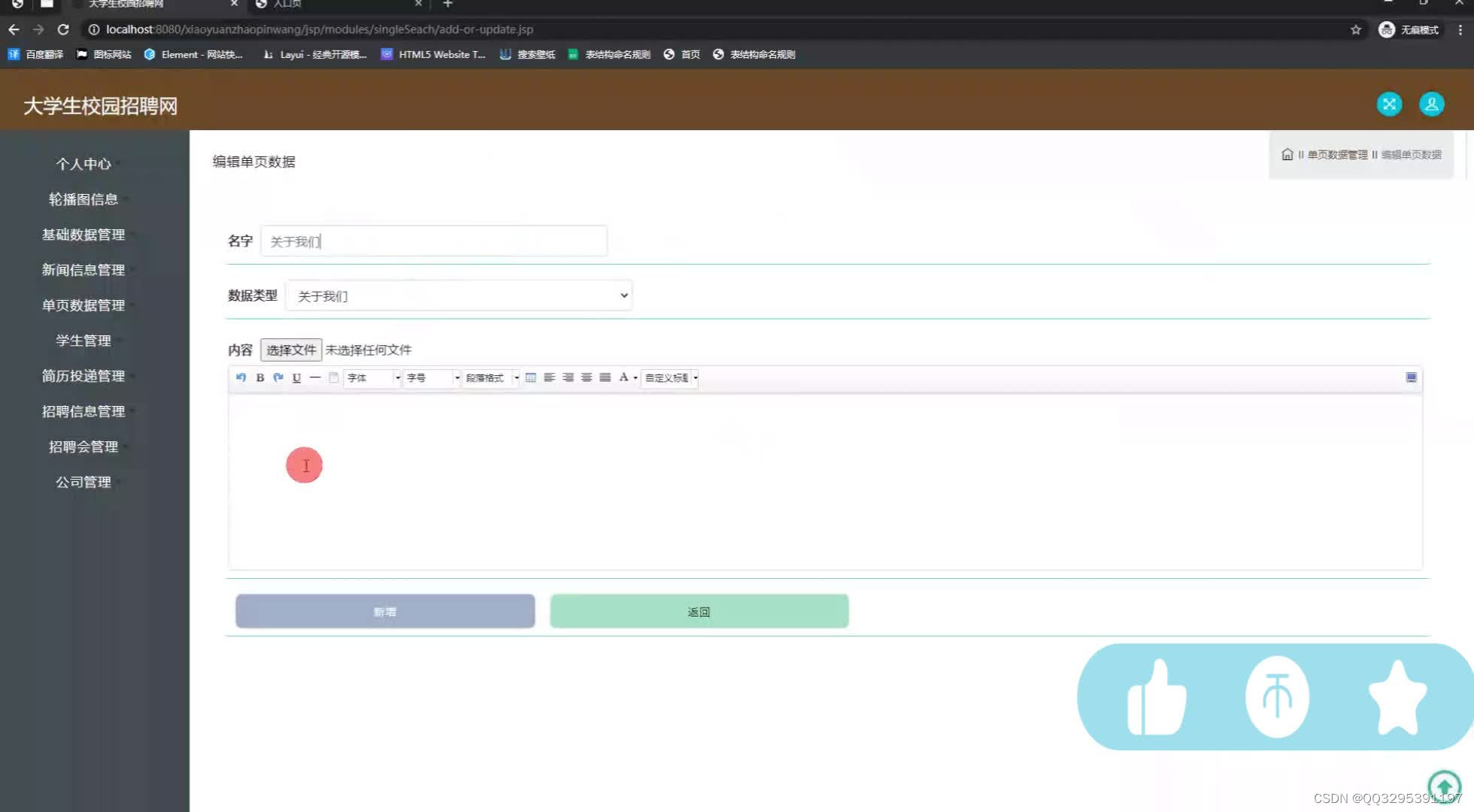Open the user profile icon in header
The width and height of the screenshot is (1474, 812).
click(1431, 105)
